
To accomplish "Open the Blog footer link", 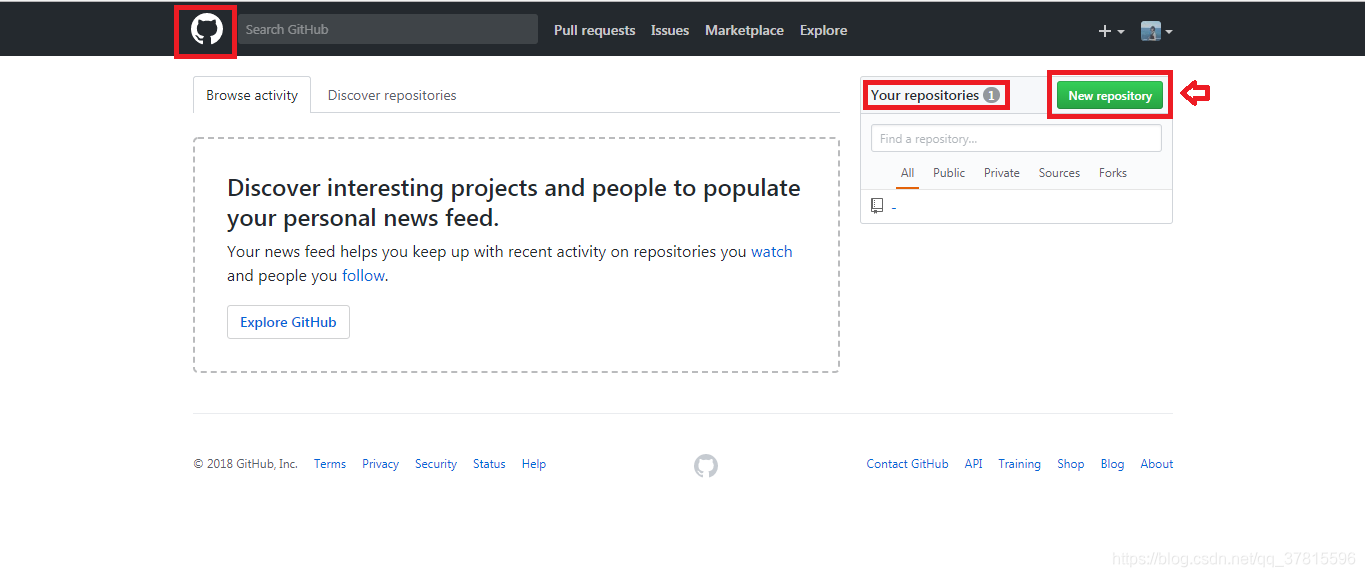I will point(1112,464).
